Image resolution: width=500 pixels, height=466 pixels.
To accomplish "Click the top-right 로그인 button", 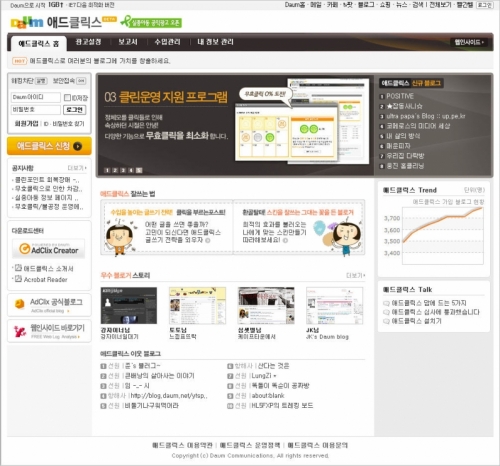I will [x=485, y=5].
